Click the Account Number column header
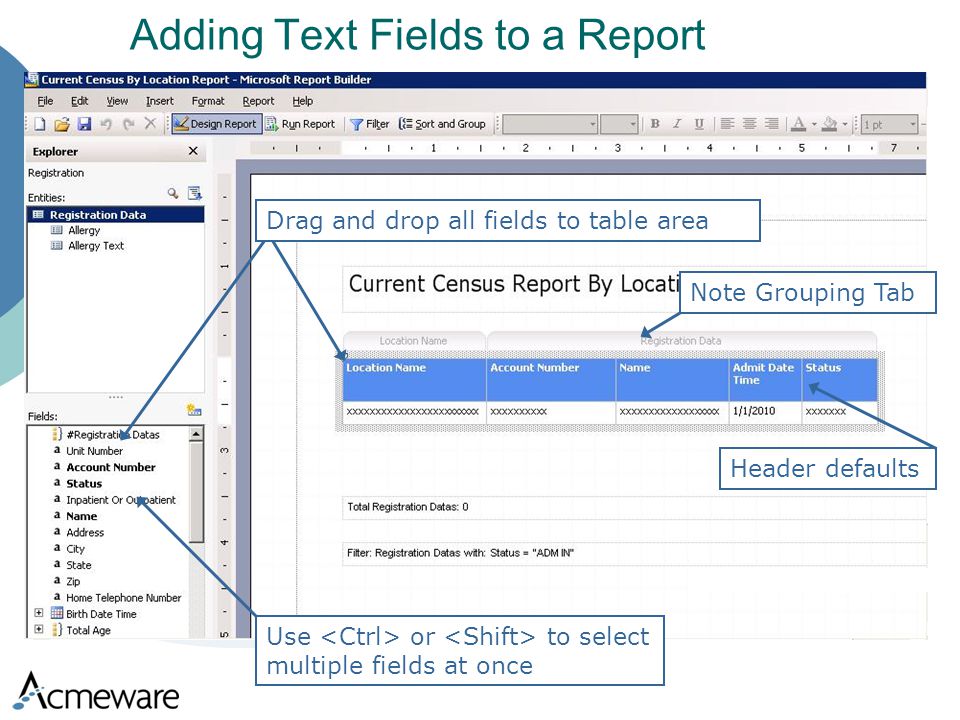The width and height of the screenshot is (960, 720). pyautogui.click(x=551, y=380)
